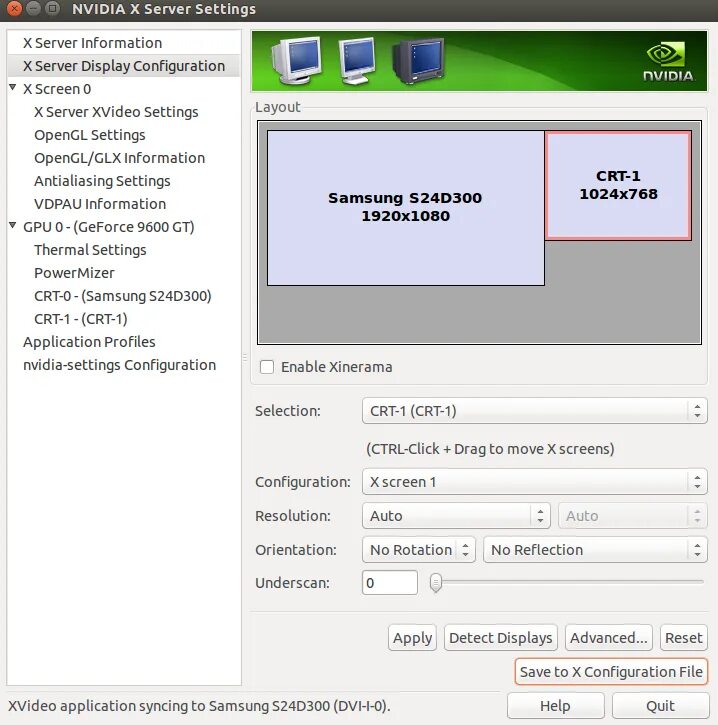Go to Antialiasing Settings

pyautogui.click(x=102, y=181)
